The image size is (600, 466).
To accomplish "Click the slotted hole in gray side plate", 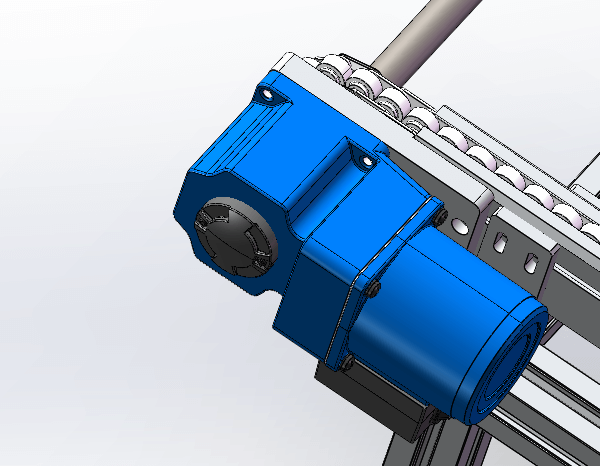I will [502, 242].
